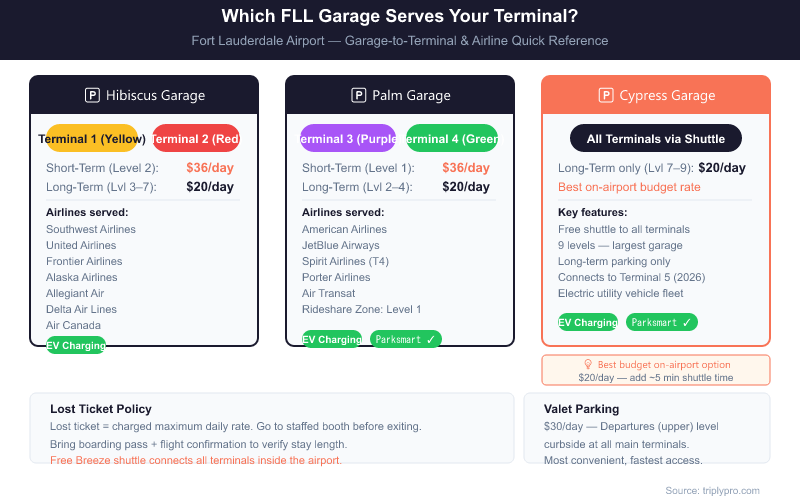800x500 pixels.
Task: Click the lightbulb icon in budget tip
Action: pyautogui.click(x=588, y=365)
